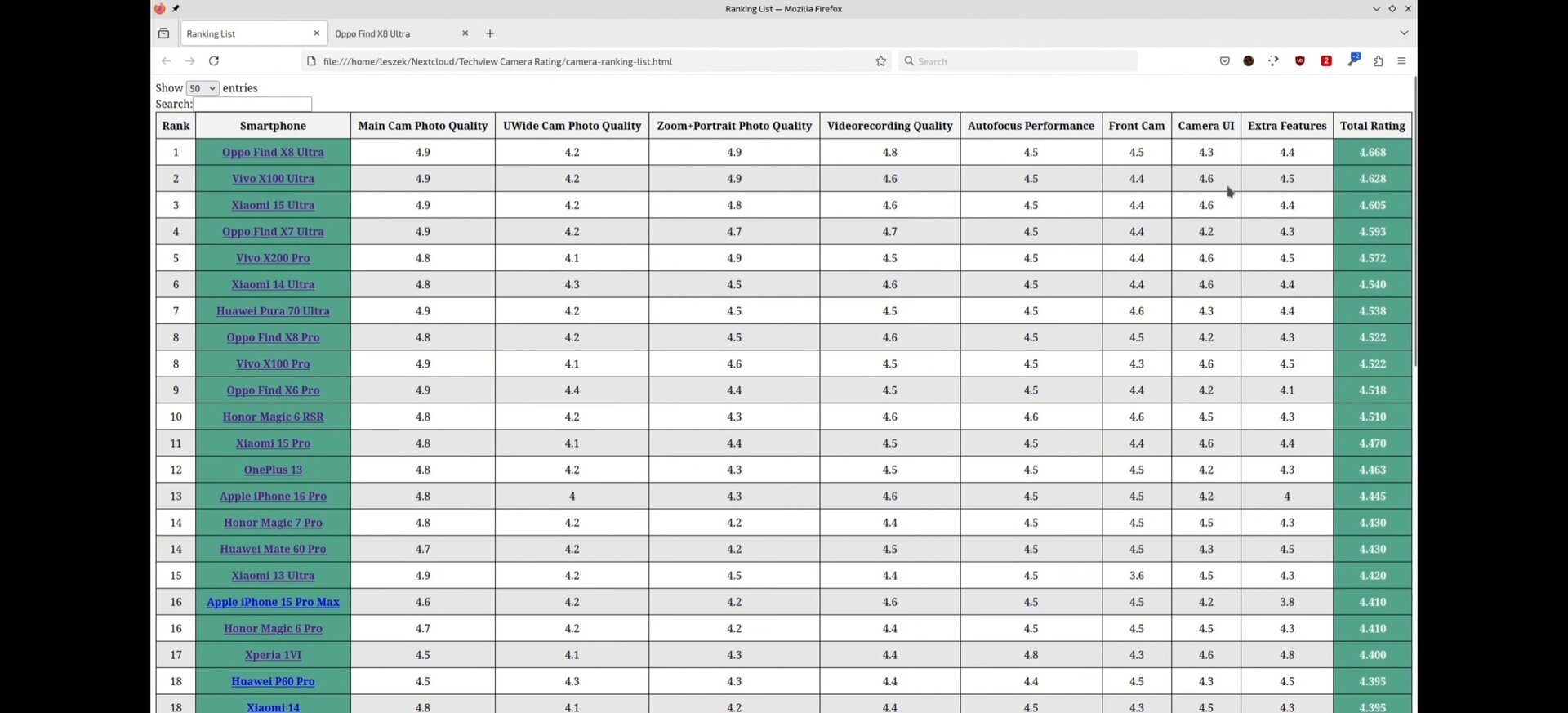Close the Oppo Find X8 Ultra tab
Screen dimensions: 1568x713
tap(465, 33)
